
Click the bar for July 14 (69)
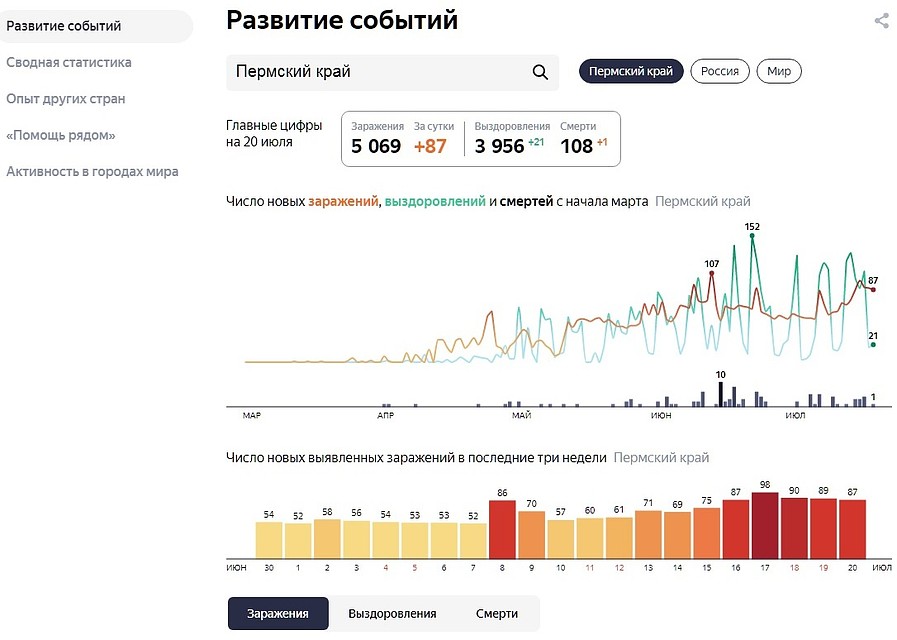(x=677, y=535)
